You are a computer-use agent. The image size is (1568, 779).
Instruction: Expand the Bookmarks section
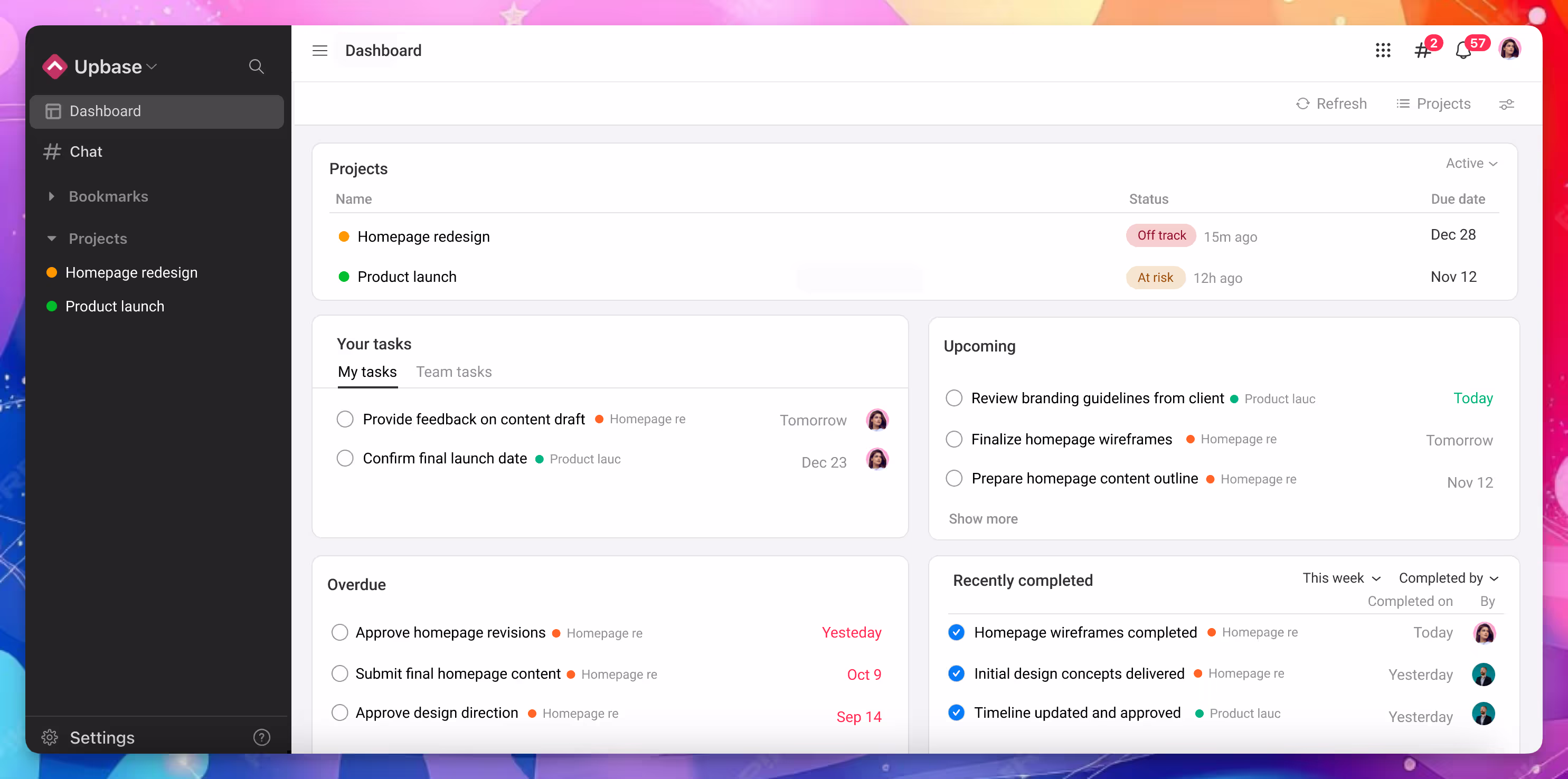click(x=51, y=196)
